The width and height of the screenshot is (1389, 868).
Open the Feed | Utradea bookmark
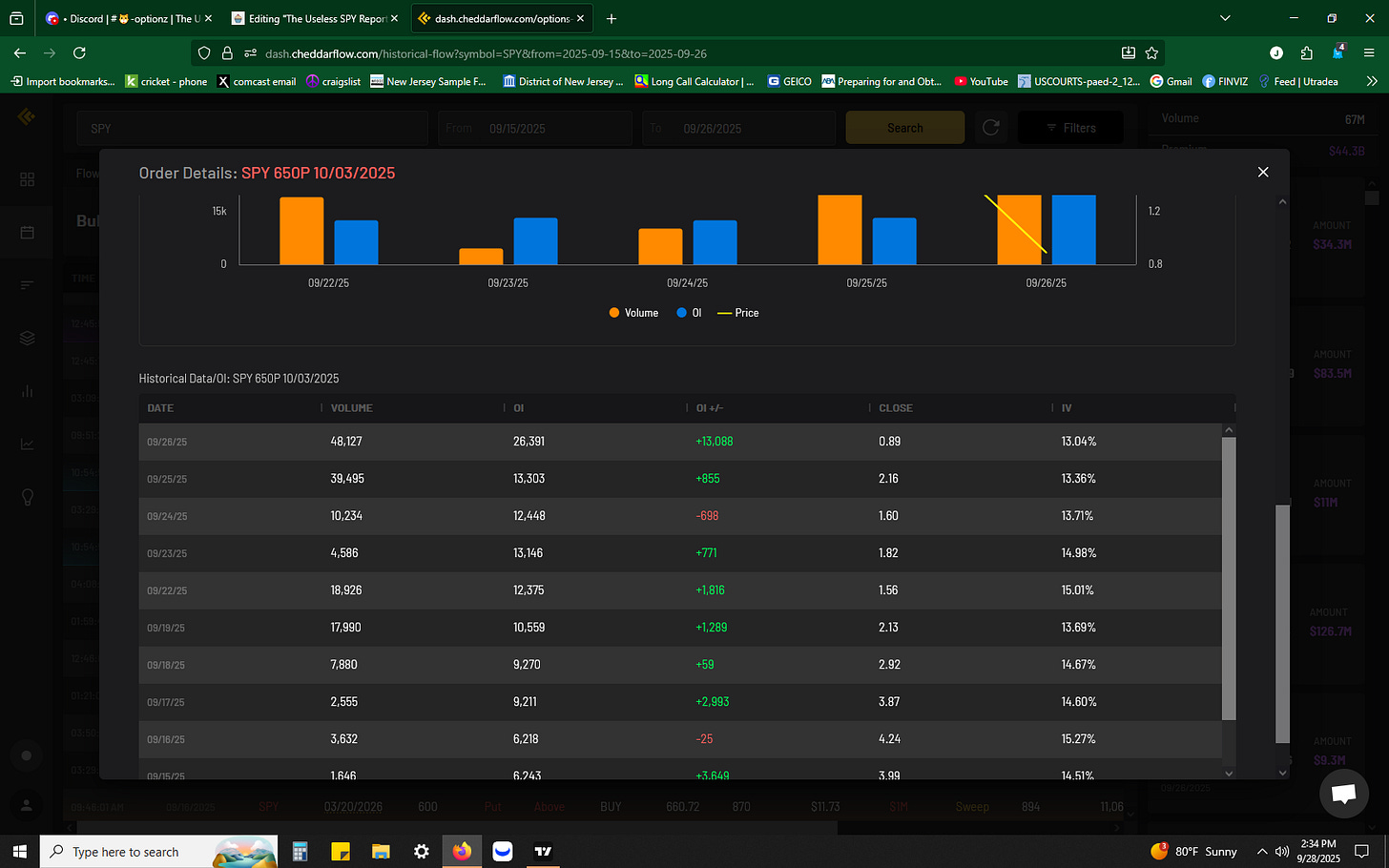(1297, 82)
